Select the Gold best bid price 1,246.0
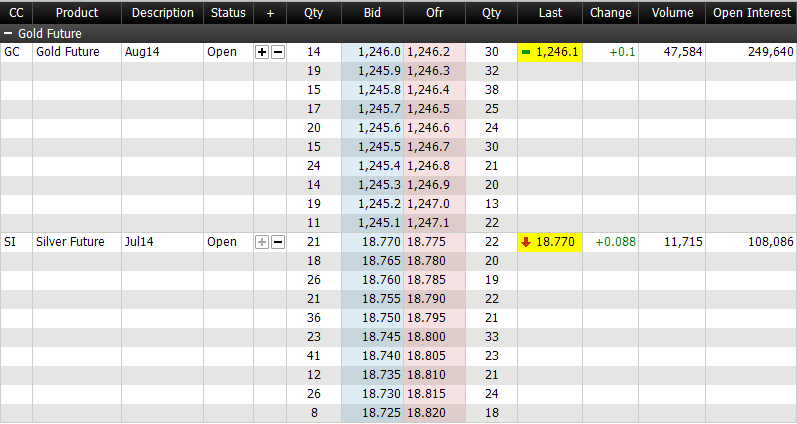The width and height of the screenshot is (797, 424). pyautogui.click(x=379, y=52)
